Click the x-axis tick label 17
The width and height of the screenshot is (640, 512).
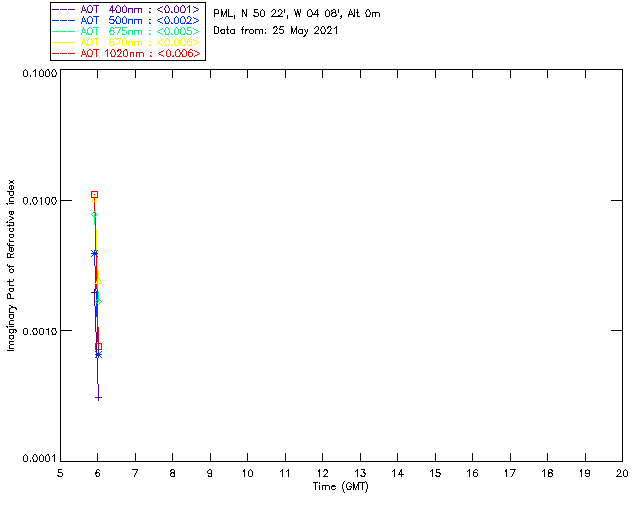tap(510, 474)
